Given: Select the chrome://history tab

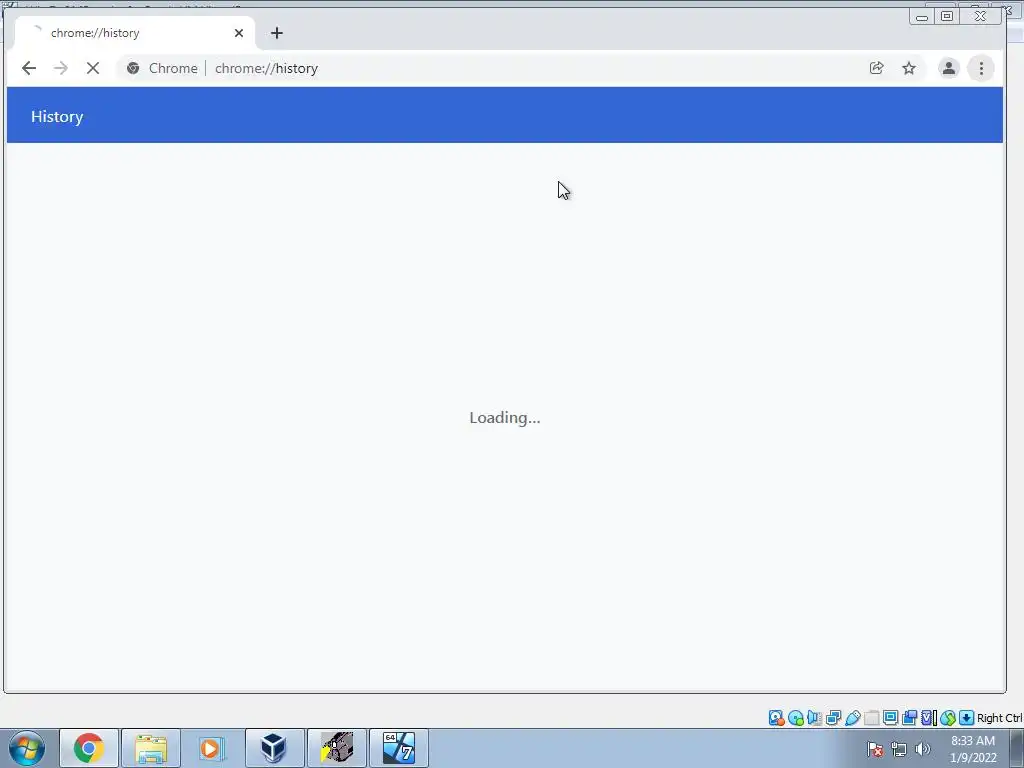Looking at the screenshot, I should click(x=134, y=33).
